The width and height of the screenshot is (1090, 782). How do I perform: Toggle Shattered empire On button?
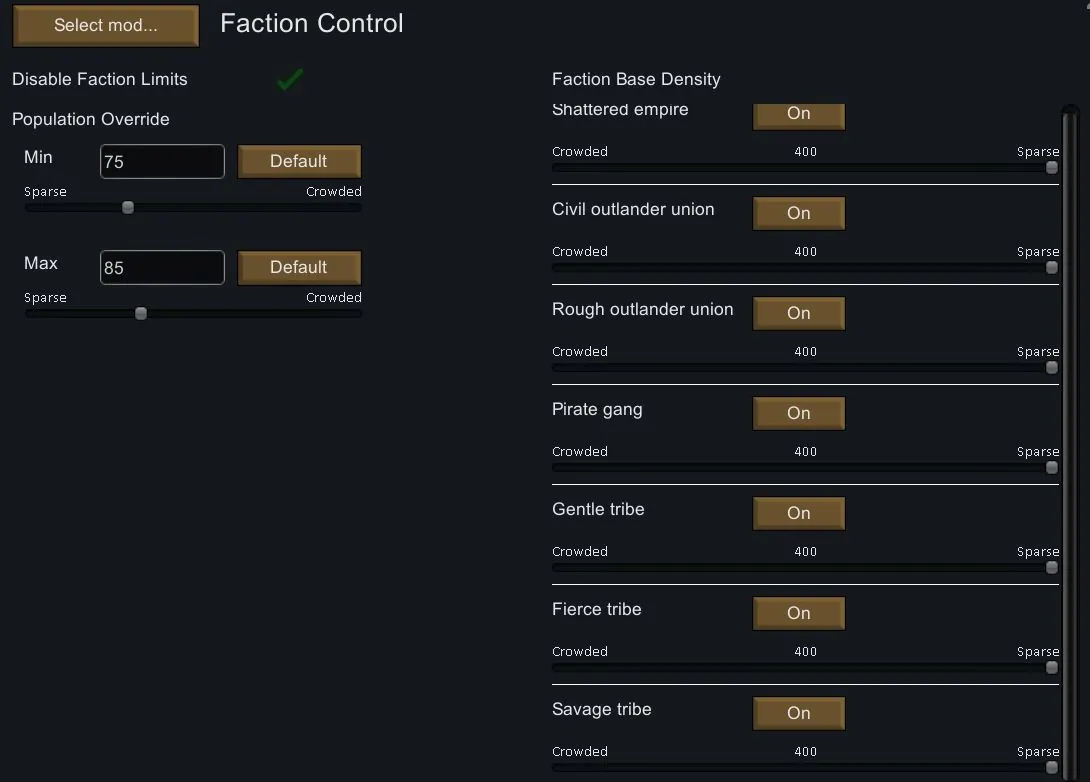click(x=798, y=114)
